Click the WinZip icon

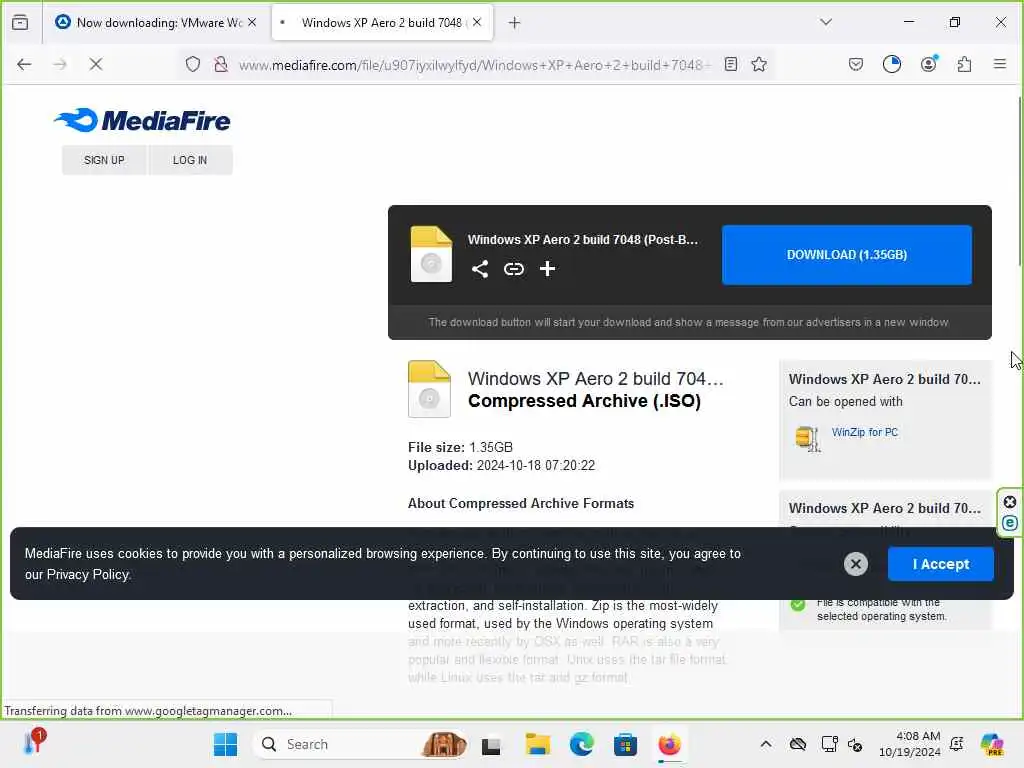pos(808,438)
